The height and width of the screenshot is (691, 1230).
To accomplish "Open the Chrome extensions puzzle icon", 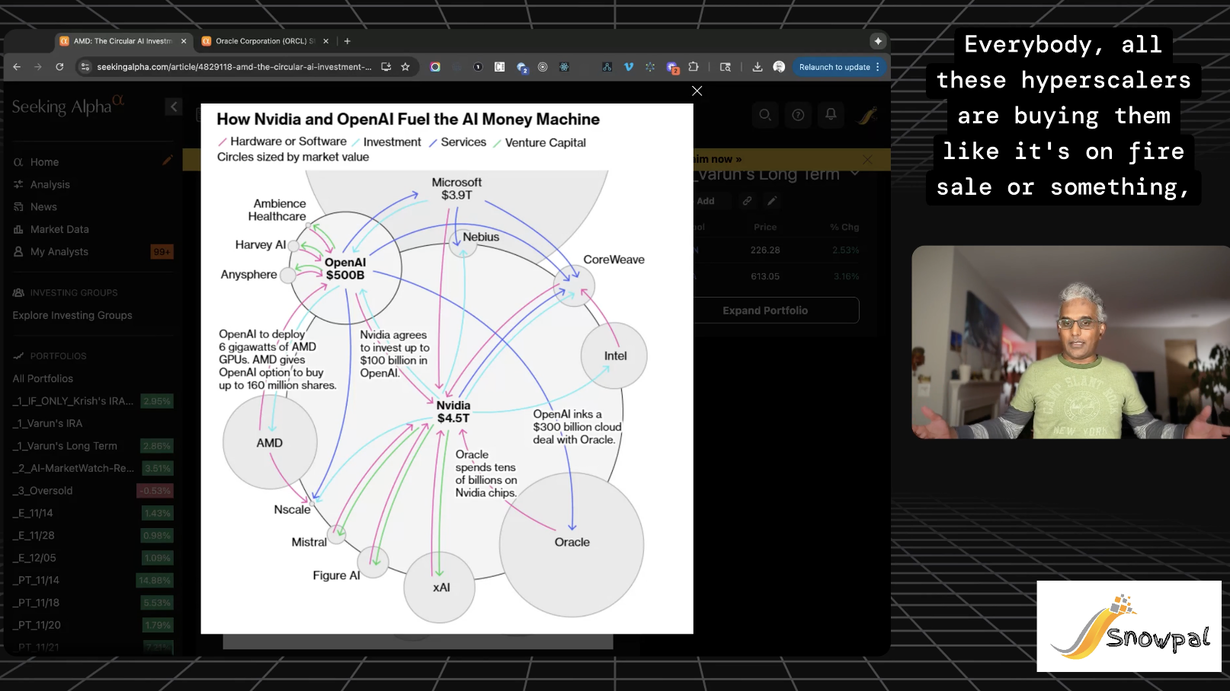I will point(693,67).
